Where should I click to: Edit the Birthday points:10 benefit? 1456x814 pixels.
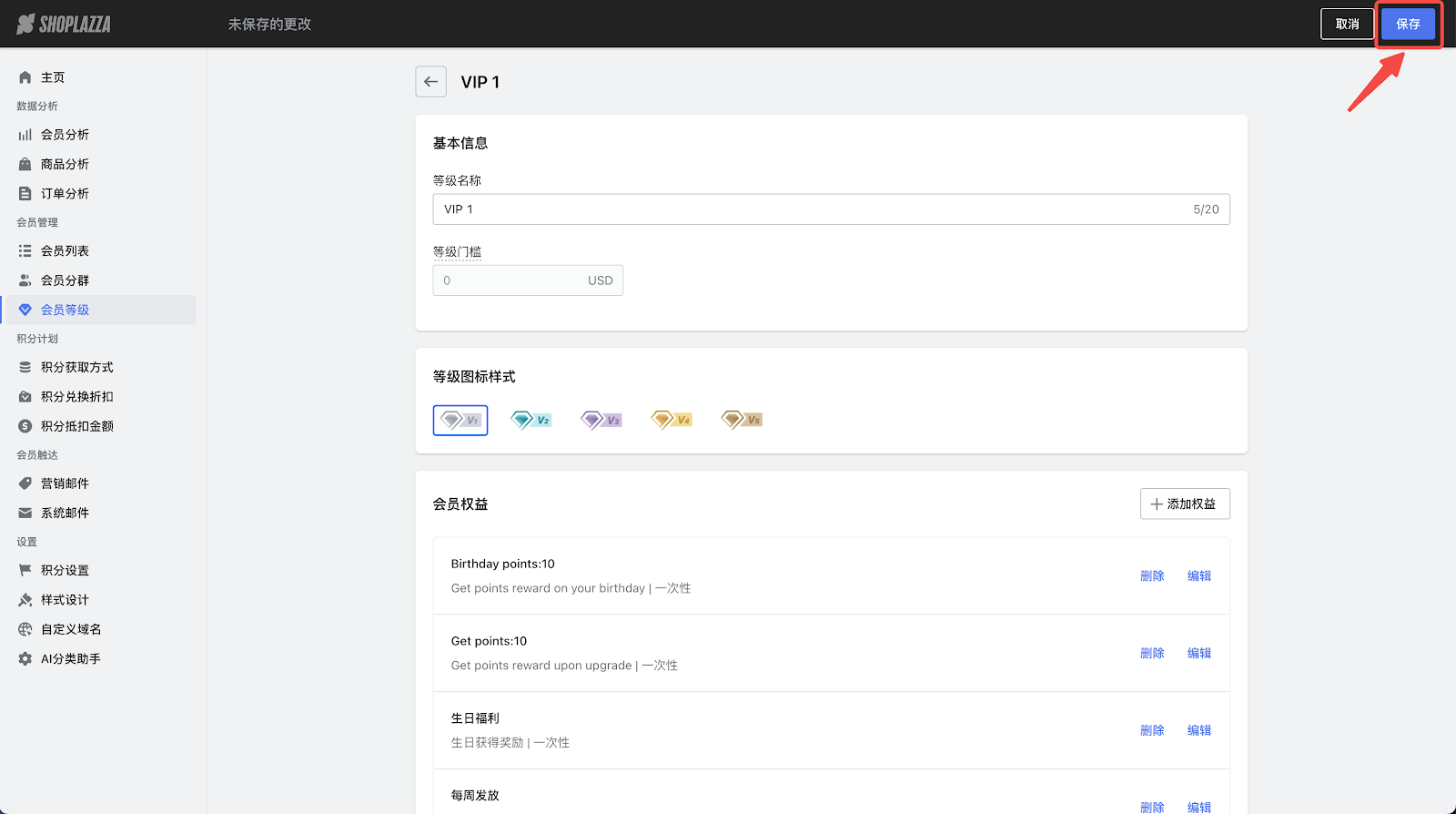[x=1199, y=576]
